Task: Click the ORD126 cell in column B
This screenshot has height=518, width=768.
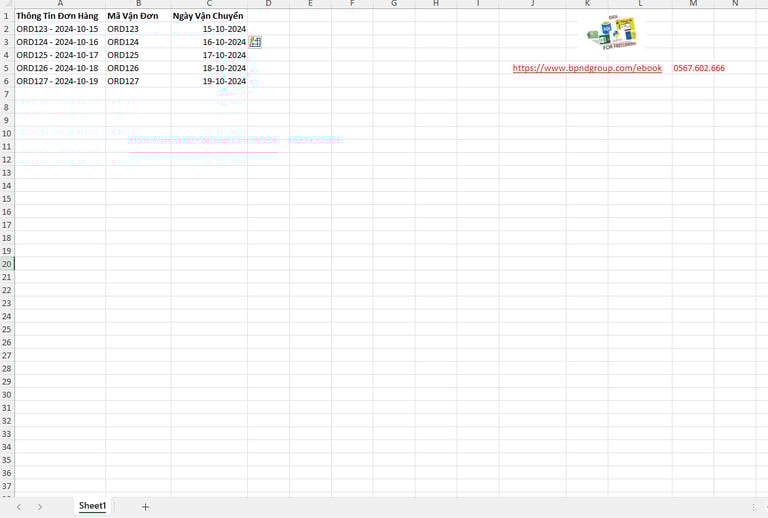Action: (138, 68)
